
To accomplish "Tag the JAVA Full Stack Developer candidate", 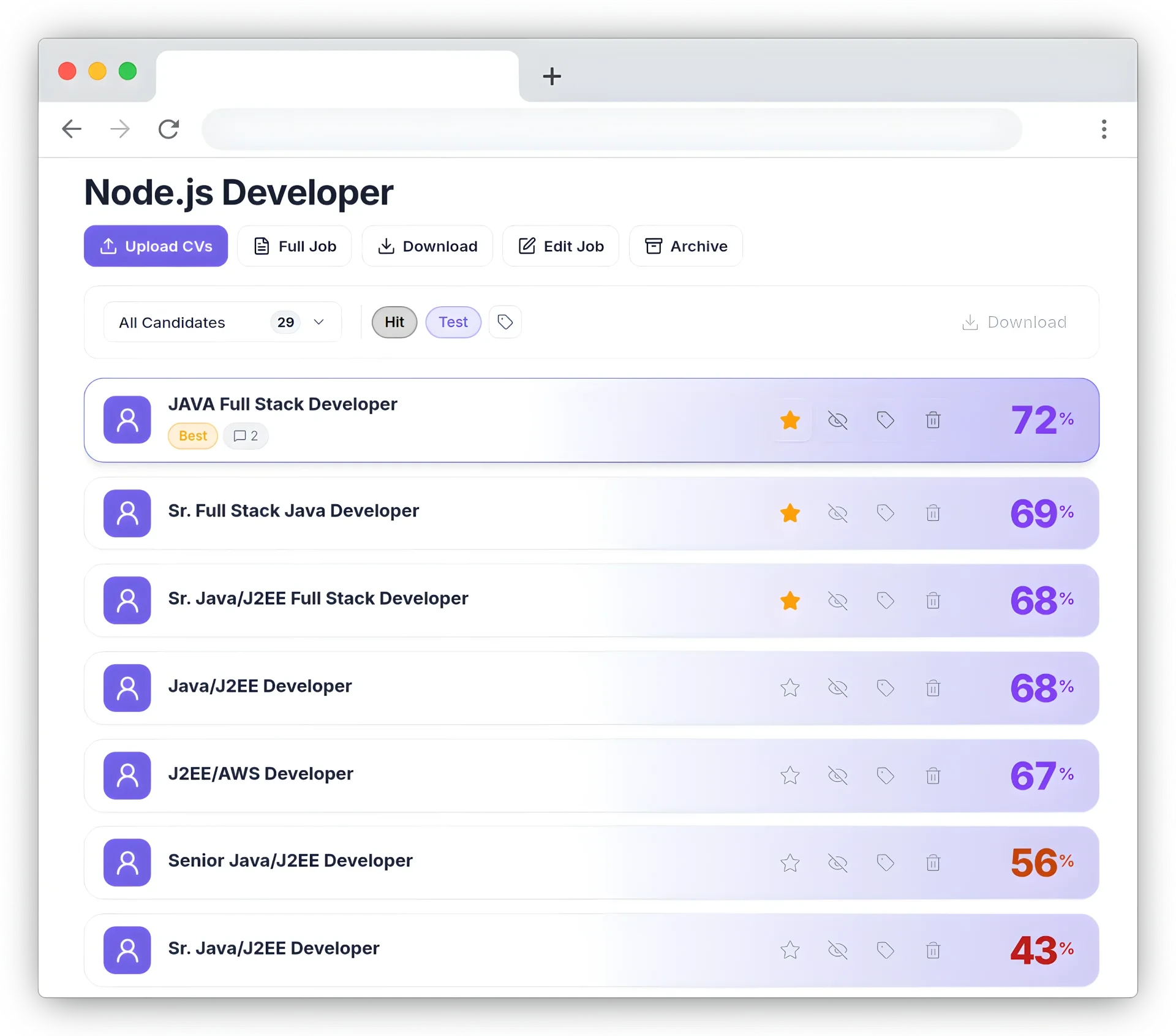I will tap(886, 420).
